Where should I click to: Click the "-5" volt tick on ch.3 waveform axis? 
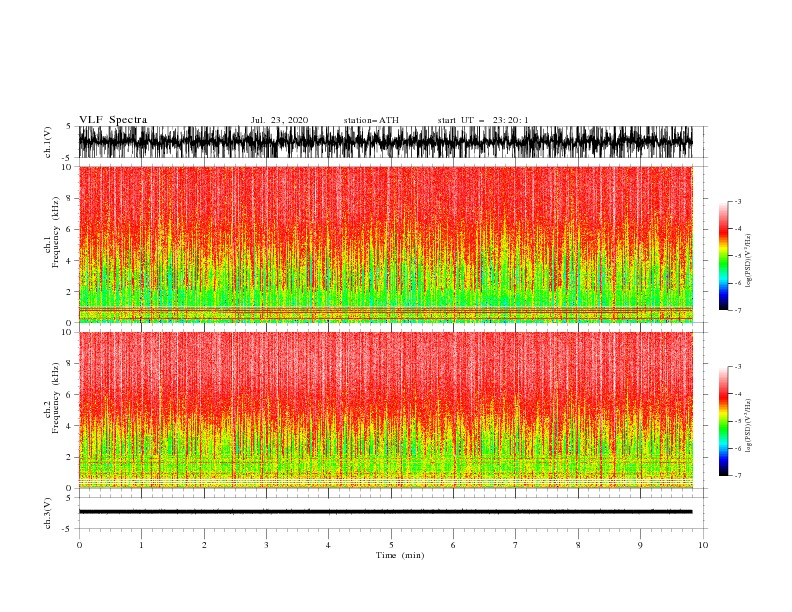pyautogui.click(x=67, y=529)
